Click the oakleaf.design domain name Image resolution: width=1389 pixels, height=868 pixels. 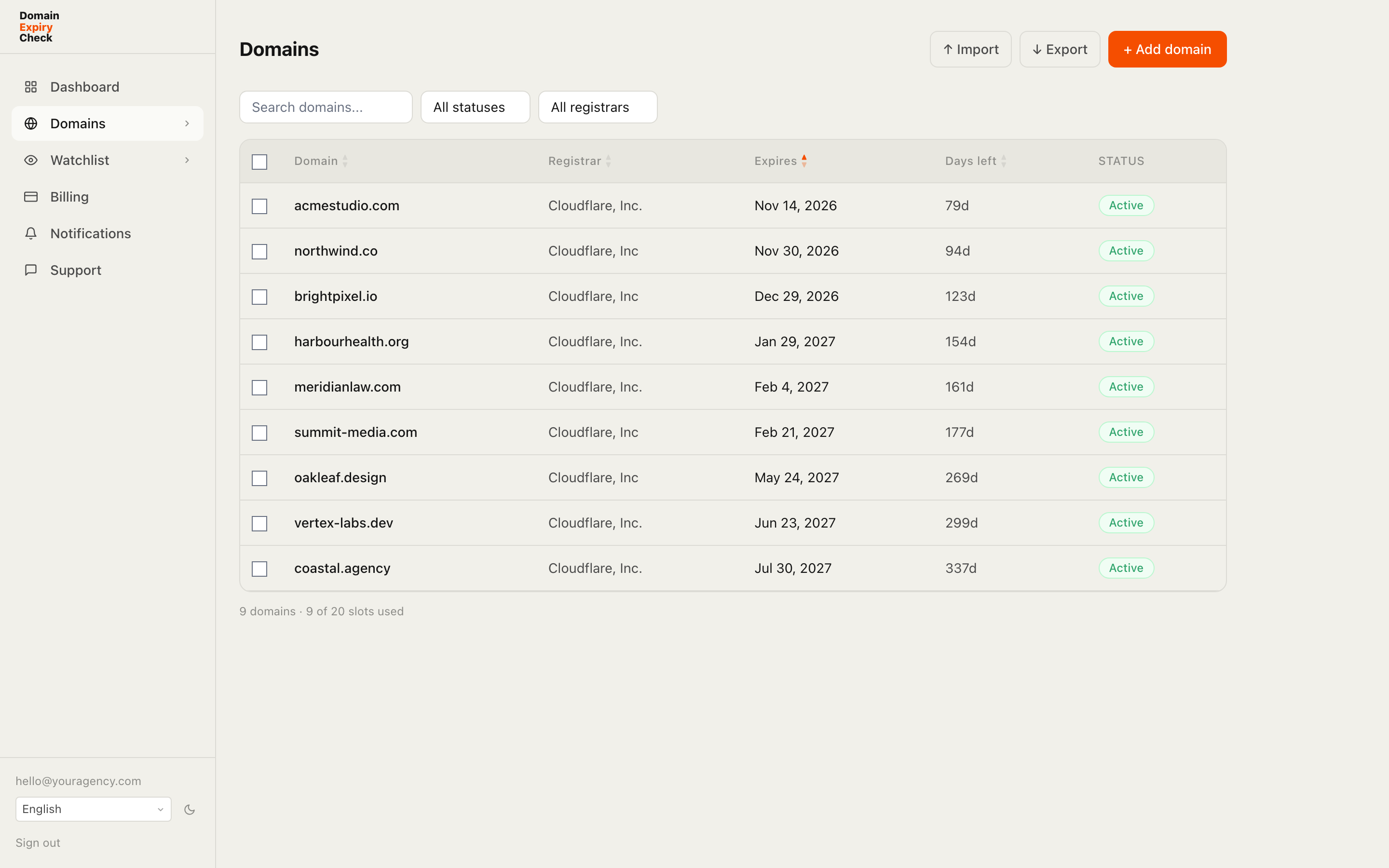[x=340, y=477]
